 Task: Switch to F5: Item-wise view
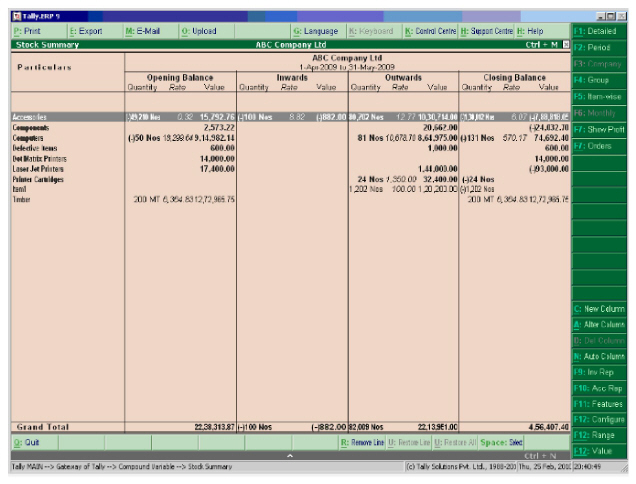[x=599, y=97]
